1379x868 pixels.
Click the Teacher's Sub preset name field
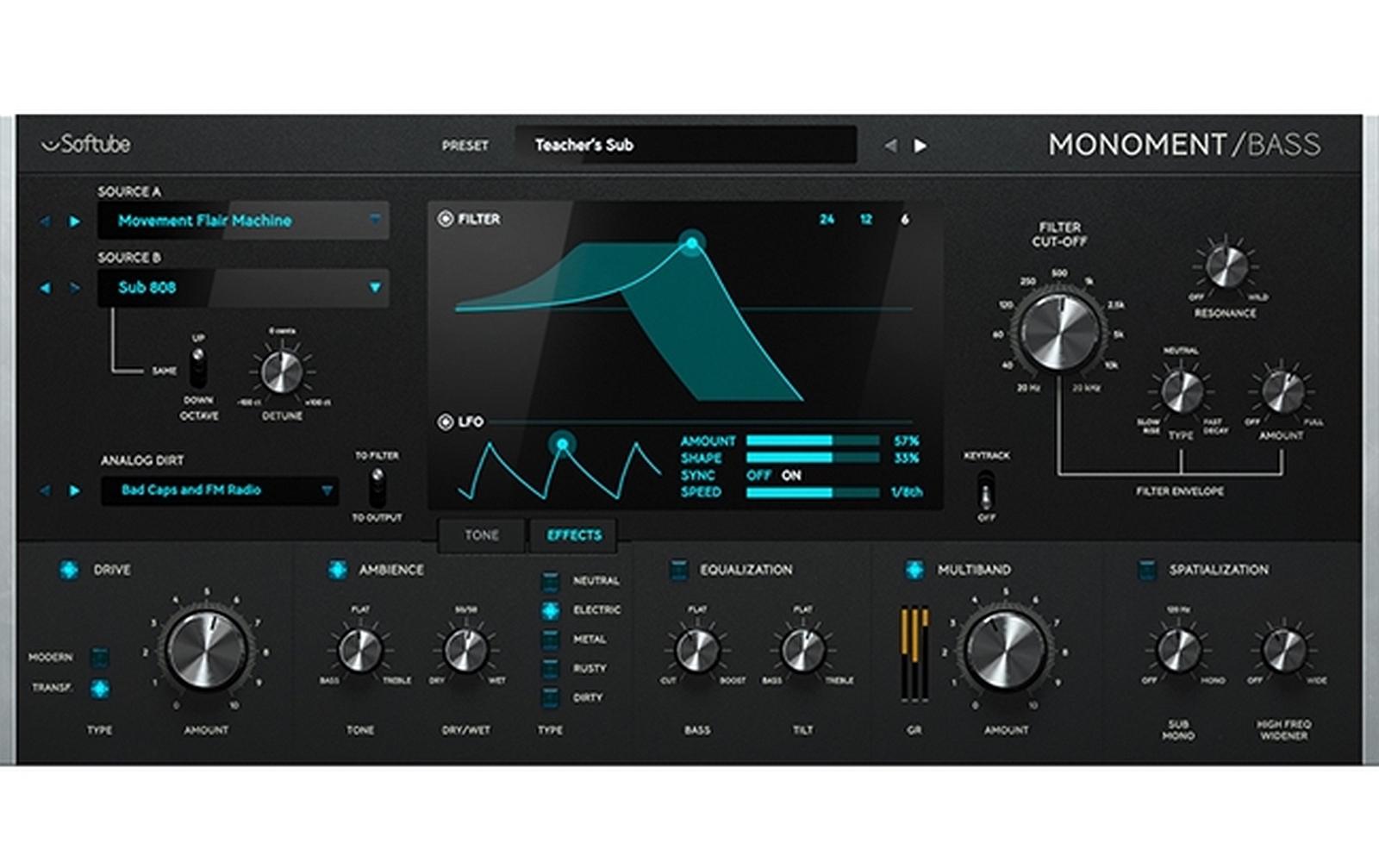685,145
